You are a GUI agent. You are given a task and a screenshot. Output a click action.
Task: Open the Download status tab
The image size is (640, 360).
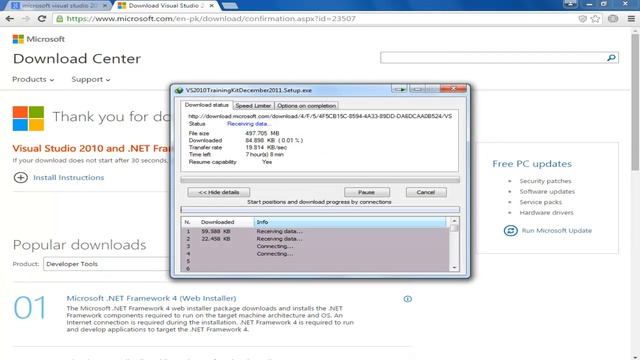(207, 105)
